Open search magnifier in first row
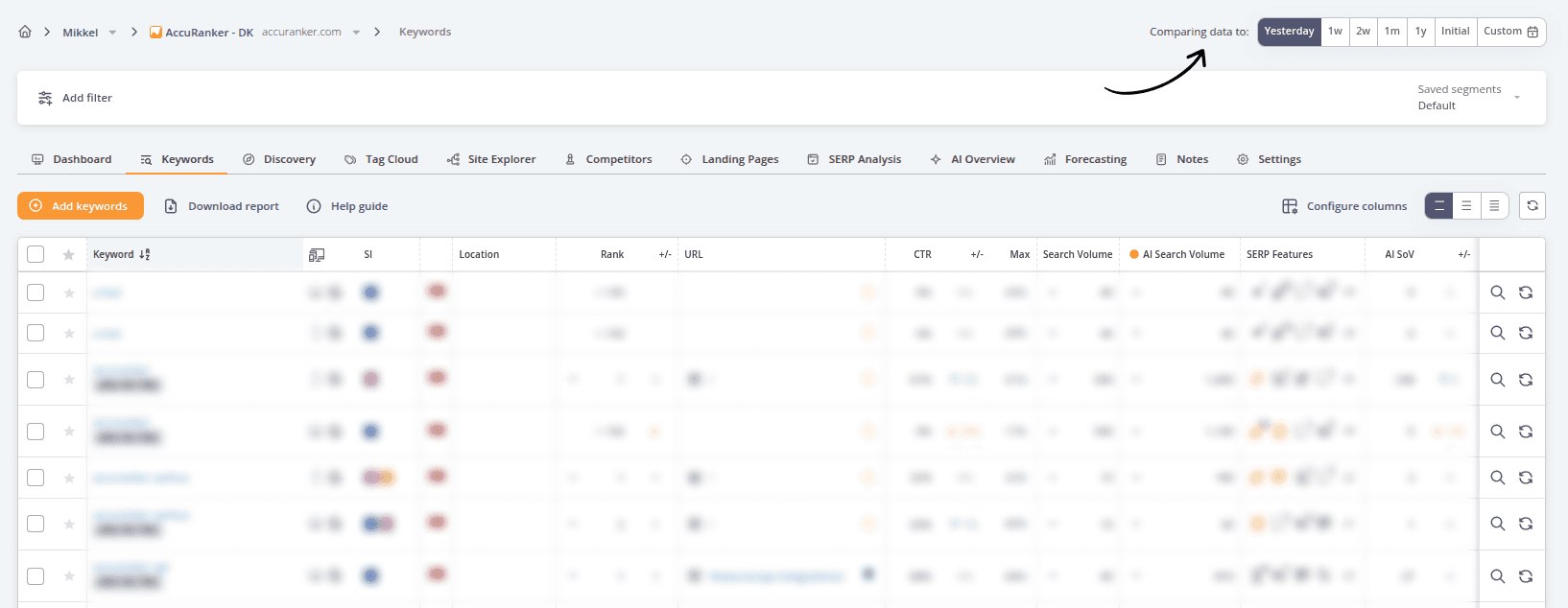 tap(1497, 292)
